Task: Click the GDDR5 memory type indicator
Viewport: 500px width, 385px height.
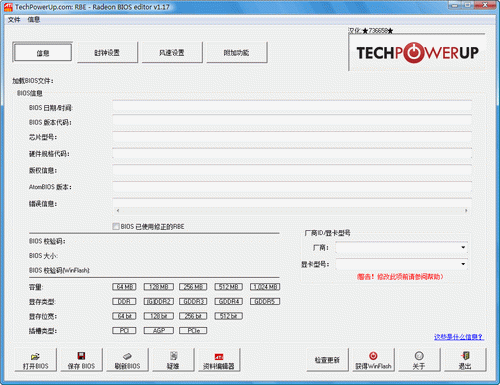Action: point(265,301)
